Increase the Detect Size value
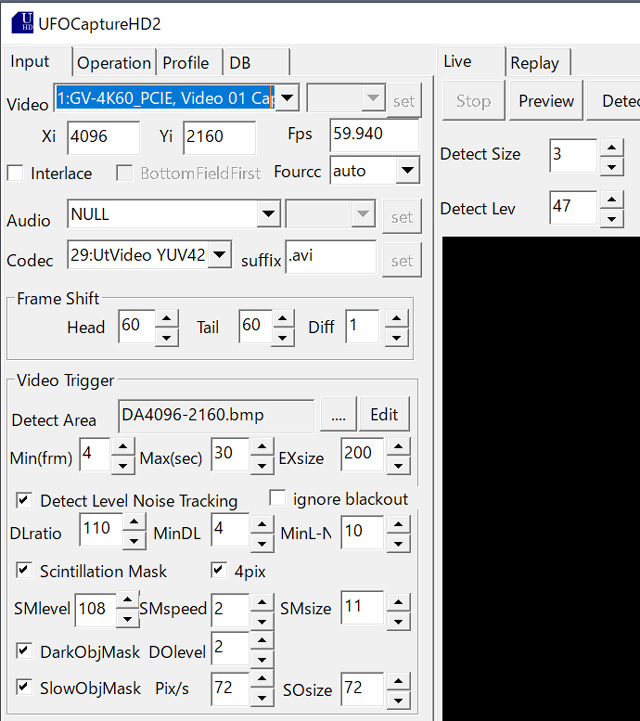Viewport: 640px width, 721px height. coord(611,148)
